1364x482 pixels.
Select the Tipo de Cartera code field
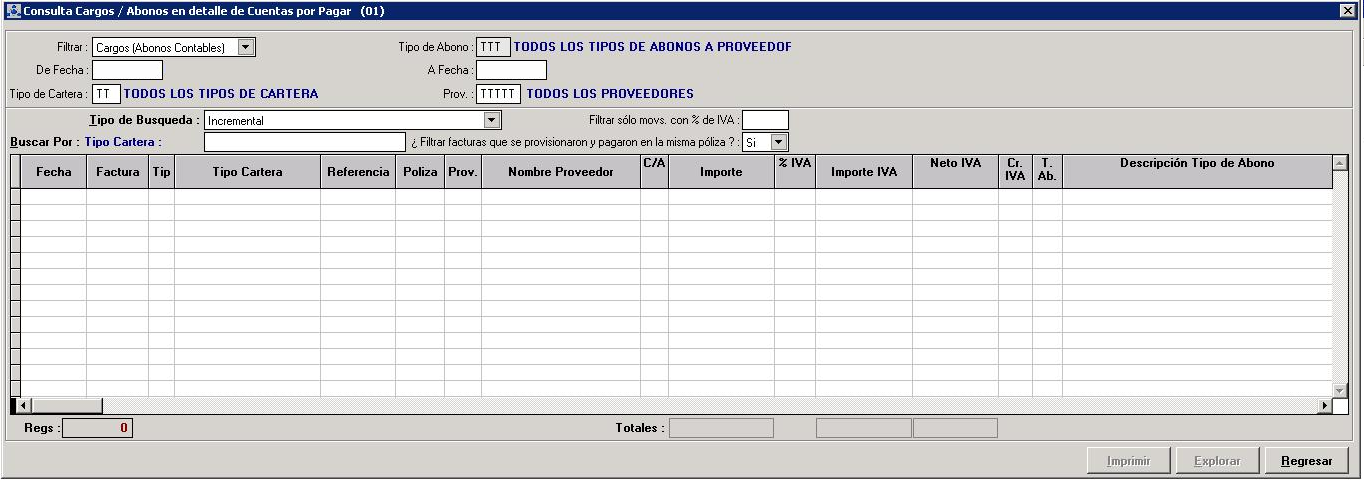coord(106,94)
